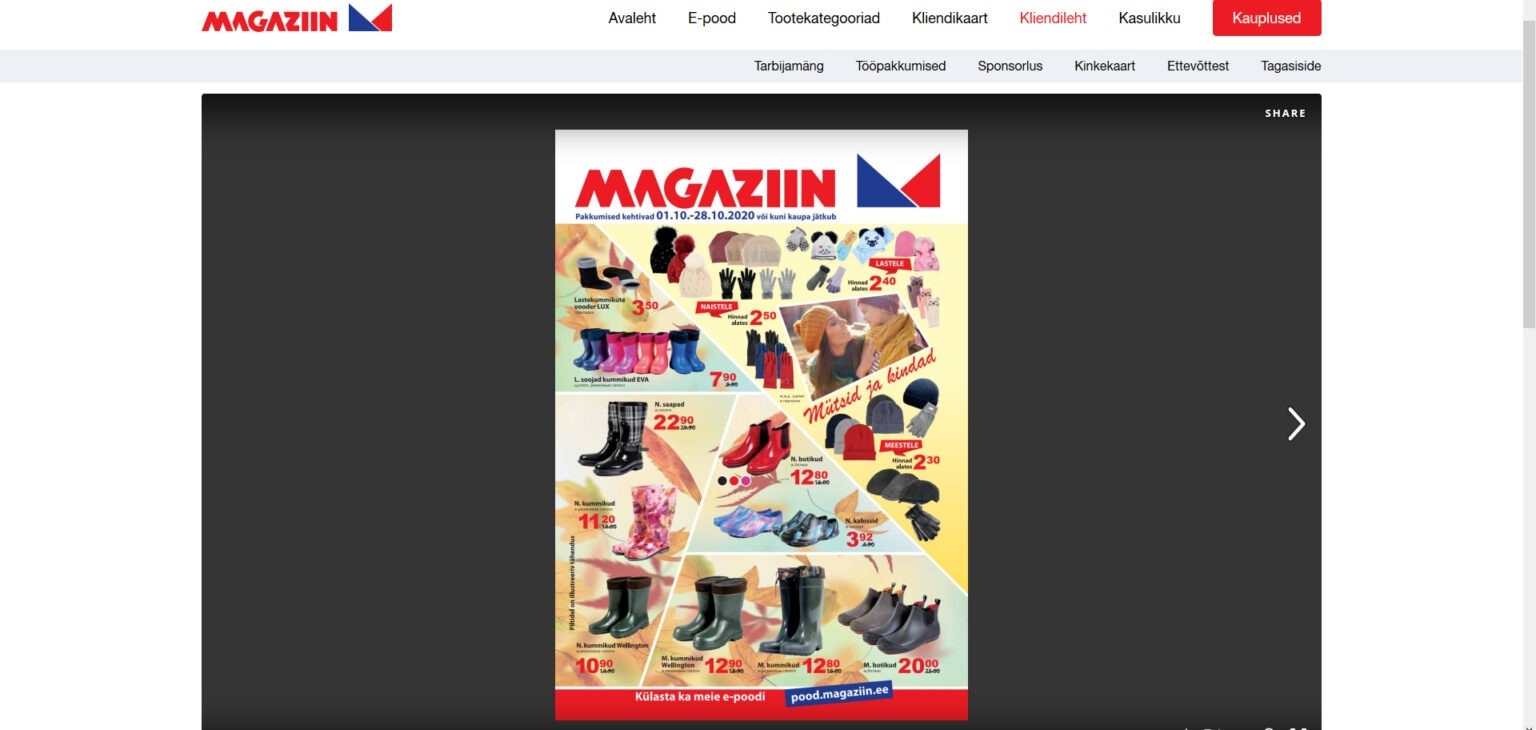Open the Sponsorlus submenu link

1010,66
